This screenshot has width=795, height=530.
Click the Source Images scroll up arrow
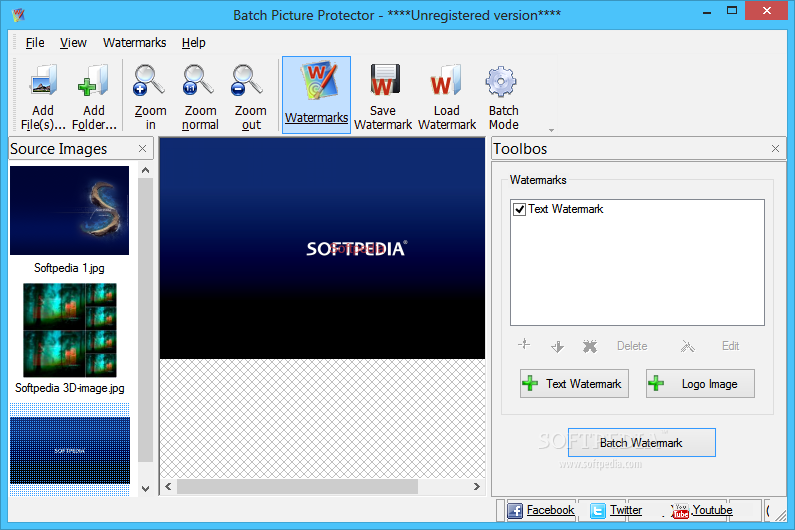[146, 170]
